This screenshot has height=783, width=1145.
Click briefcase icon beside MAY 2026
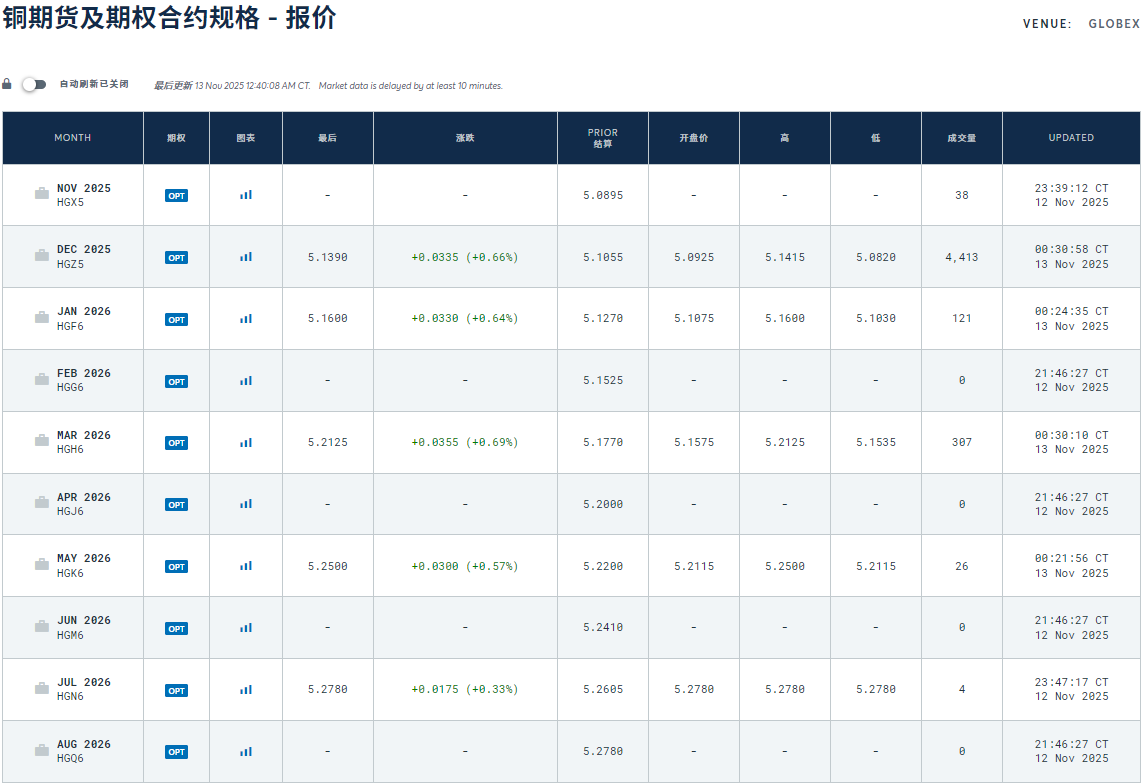pyautogui.click(x=42, y=565)
